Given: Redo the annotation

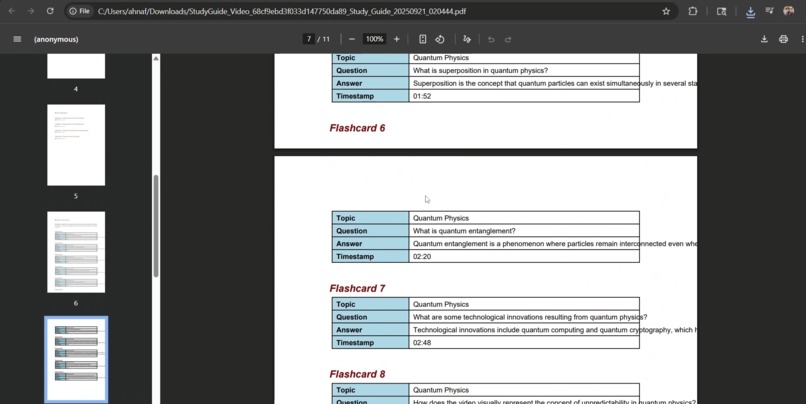Looking at the screenshot, I should [508, 39].
